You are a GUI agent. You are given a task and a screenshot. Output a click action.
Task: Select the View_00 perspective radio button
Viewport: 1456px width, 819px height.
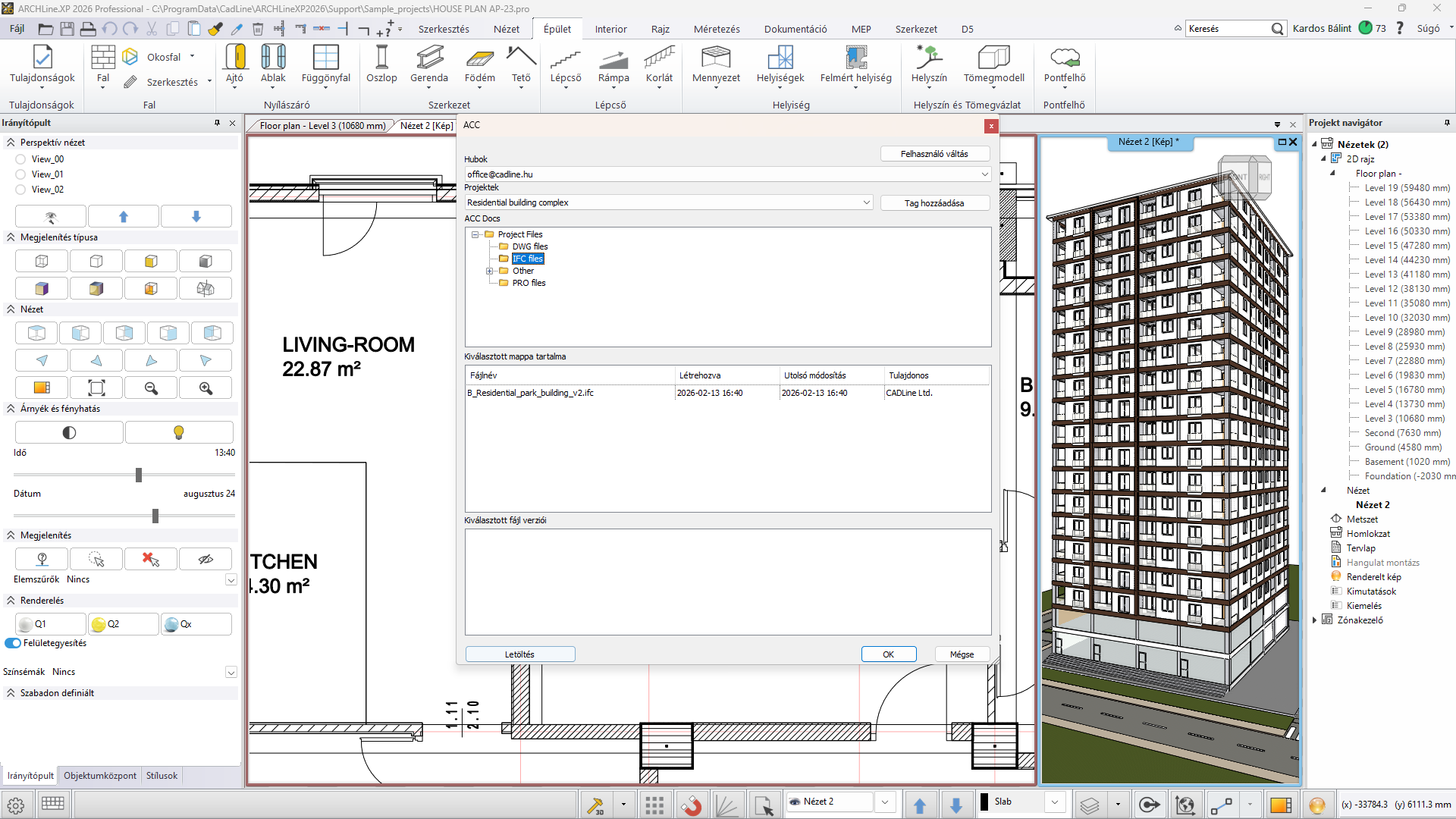pyautogui.click(x=21, y=159)
